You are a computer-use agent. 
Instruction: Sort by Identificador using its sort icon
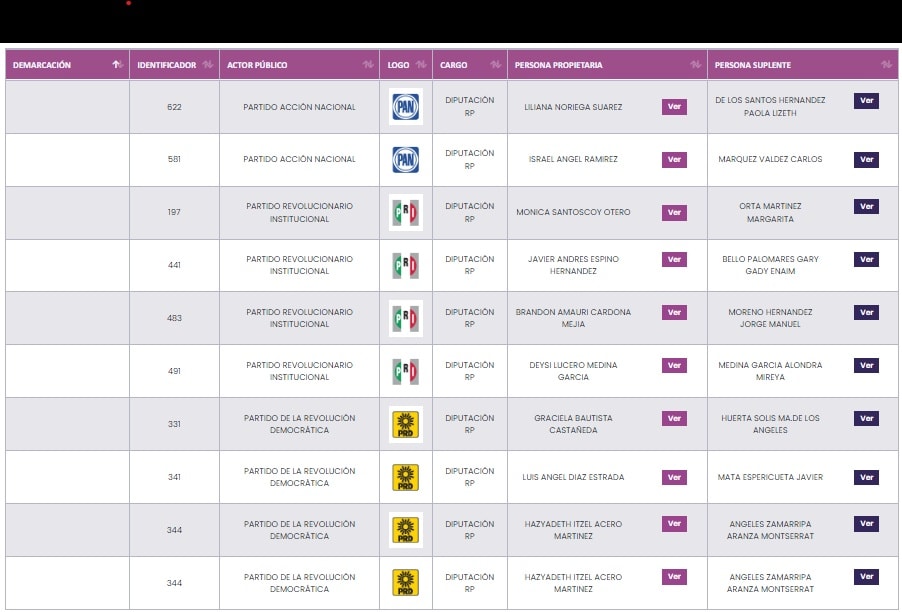[x=207, y=65]
